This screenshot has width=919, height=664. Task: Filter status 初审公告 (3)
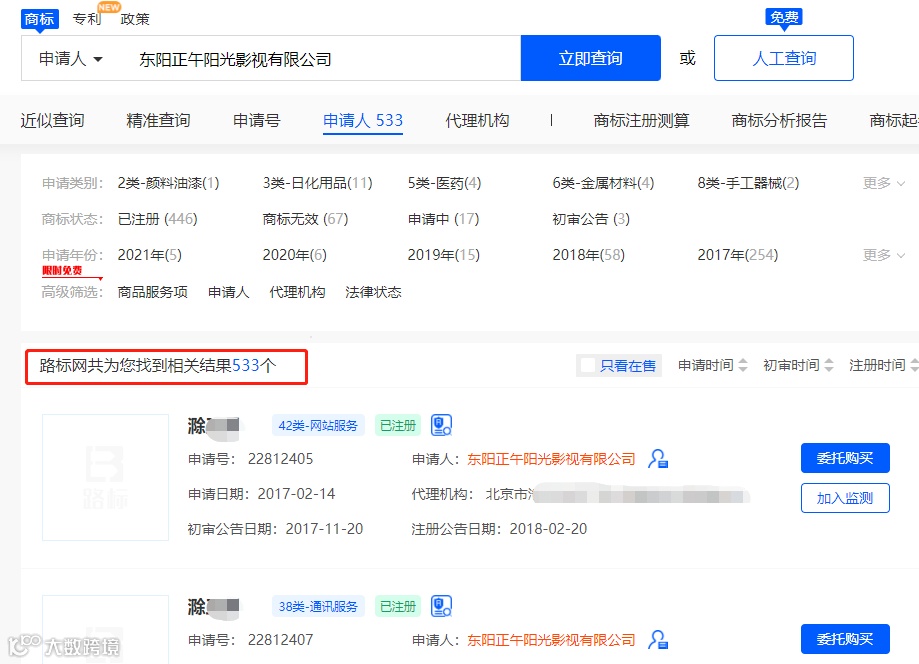coord(591,219)
